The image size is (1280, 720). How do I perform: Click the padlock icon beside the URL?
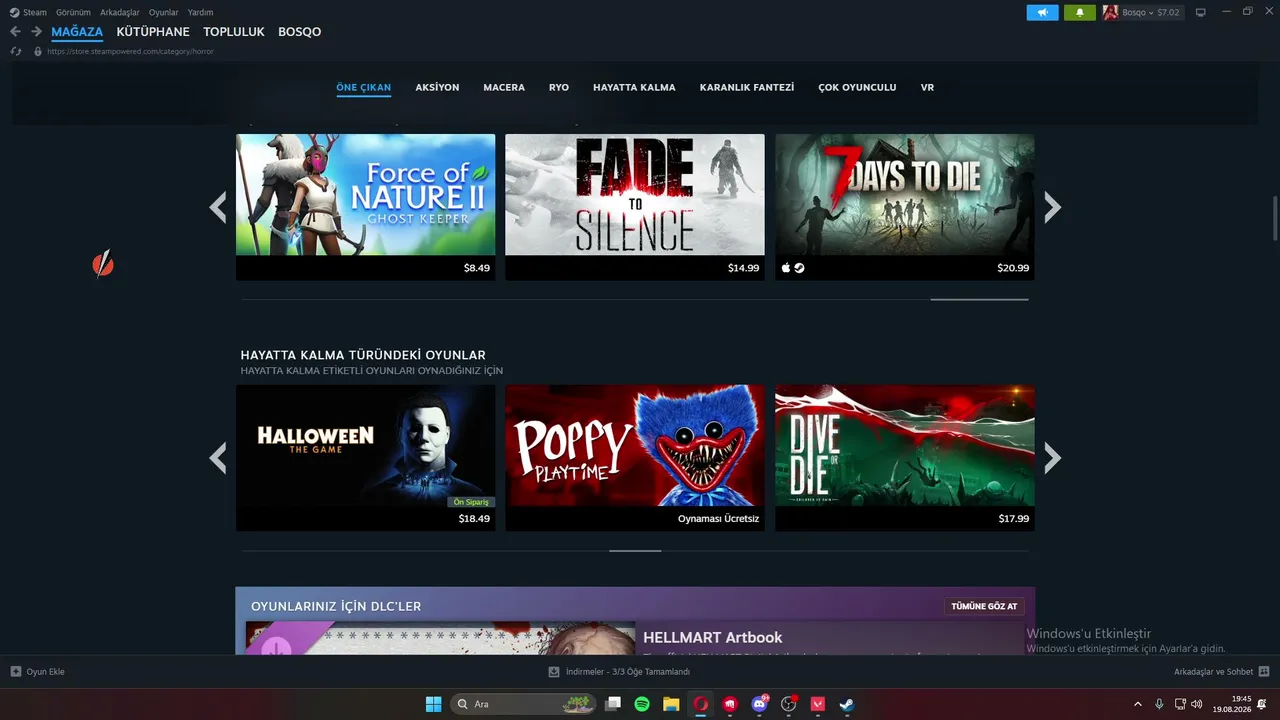pos(38,51)
